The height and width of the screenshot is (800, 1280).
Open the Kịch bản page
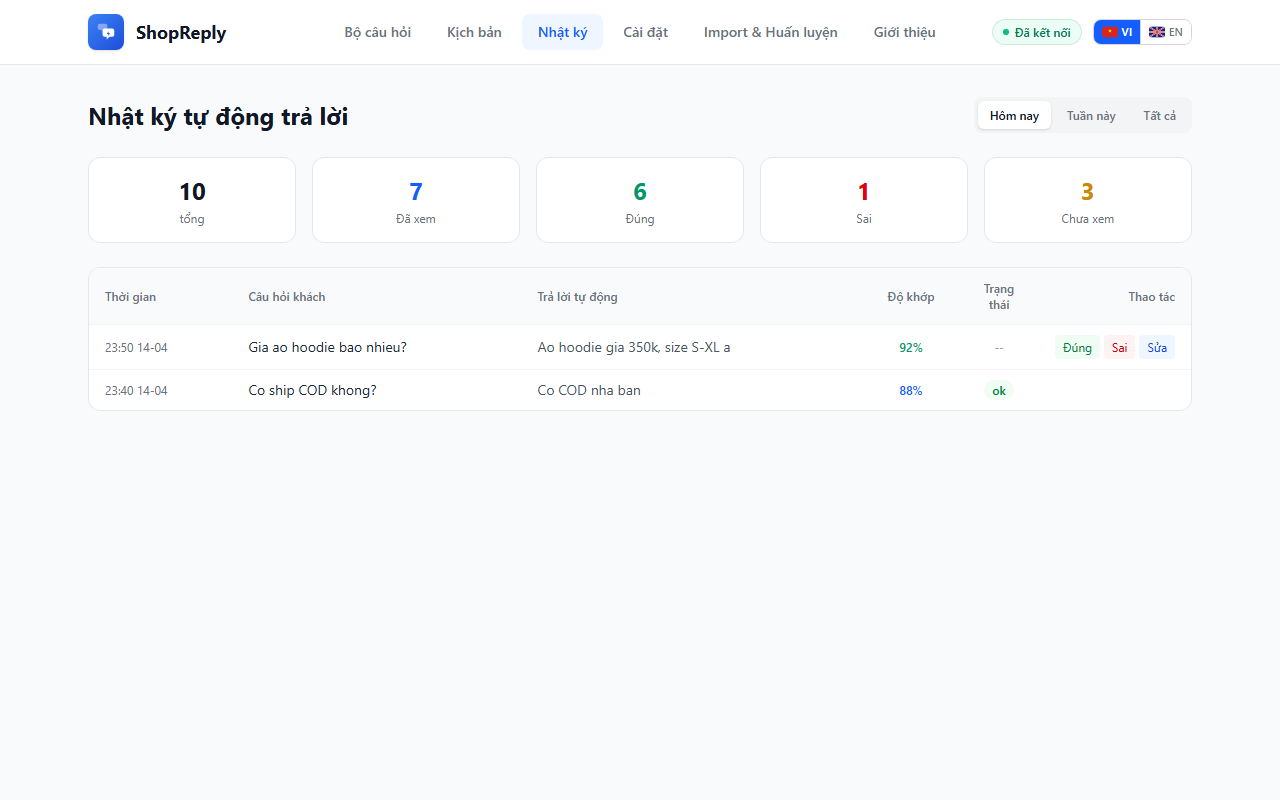474,32
